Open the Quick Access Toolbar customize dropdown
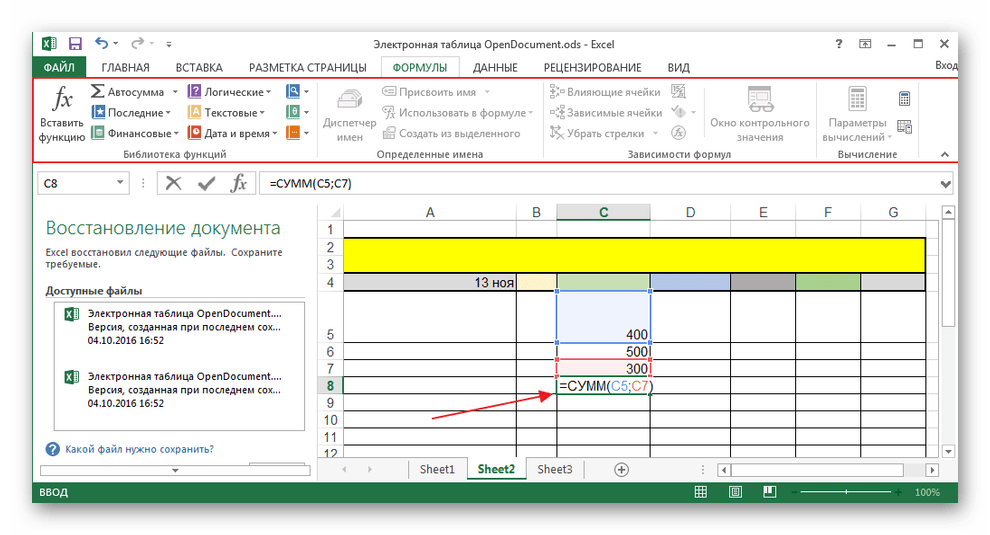 [169, 44]
